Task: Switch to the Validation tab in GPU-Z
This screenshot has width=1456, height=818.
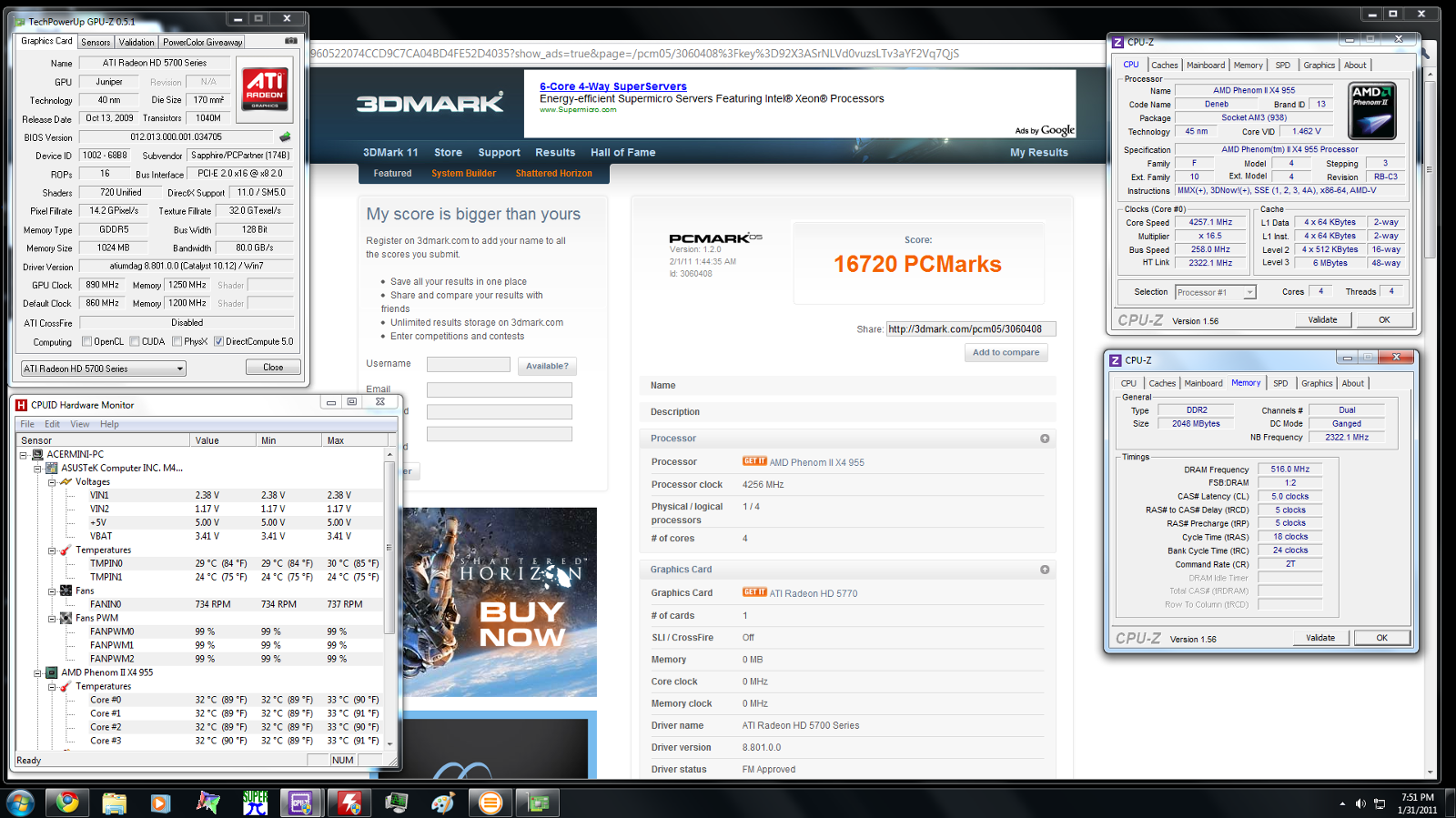Action: pyautogui.click(x=136, y=42)
